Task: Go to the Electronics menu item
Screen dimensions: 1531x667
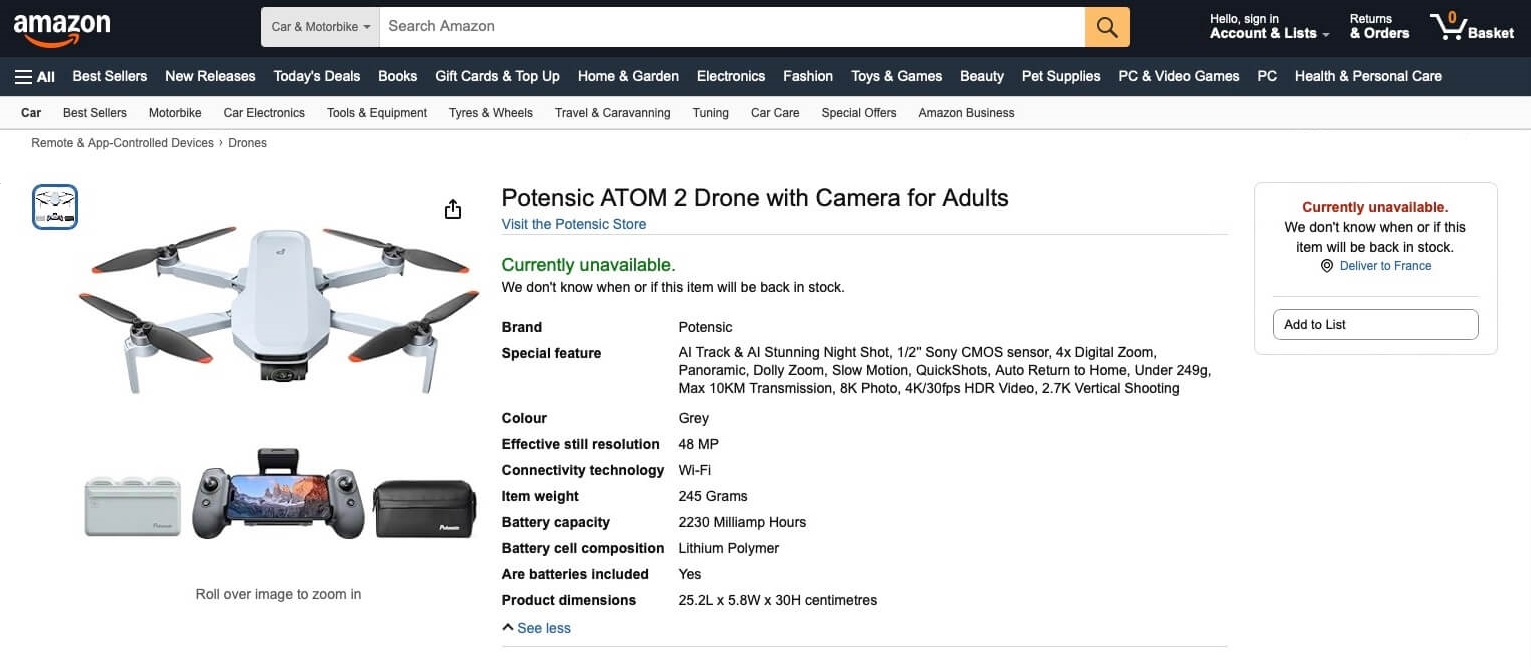Action: [731, 76]
